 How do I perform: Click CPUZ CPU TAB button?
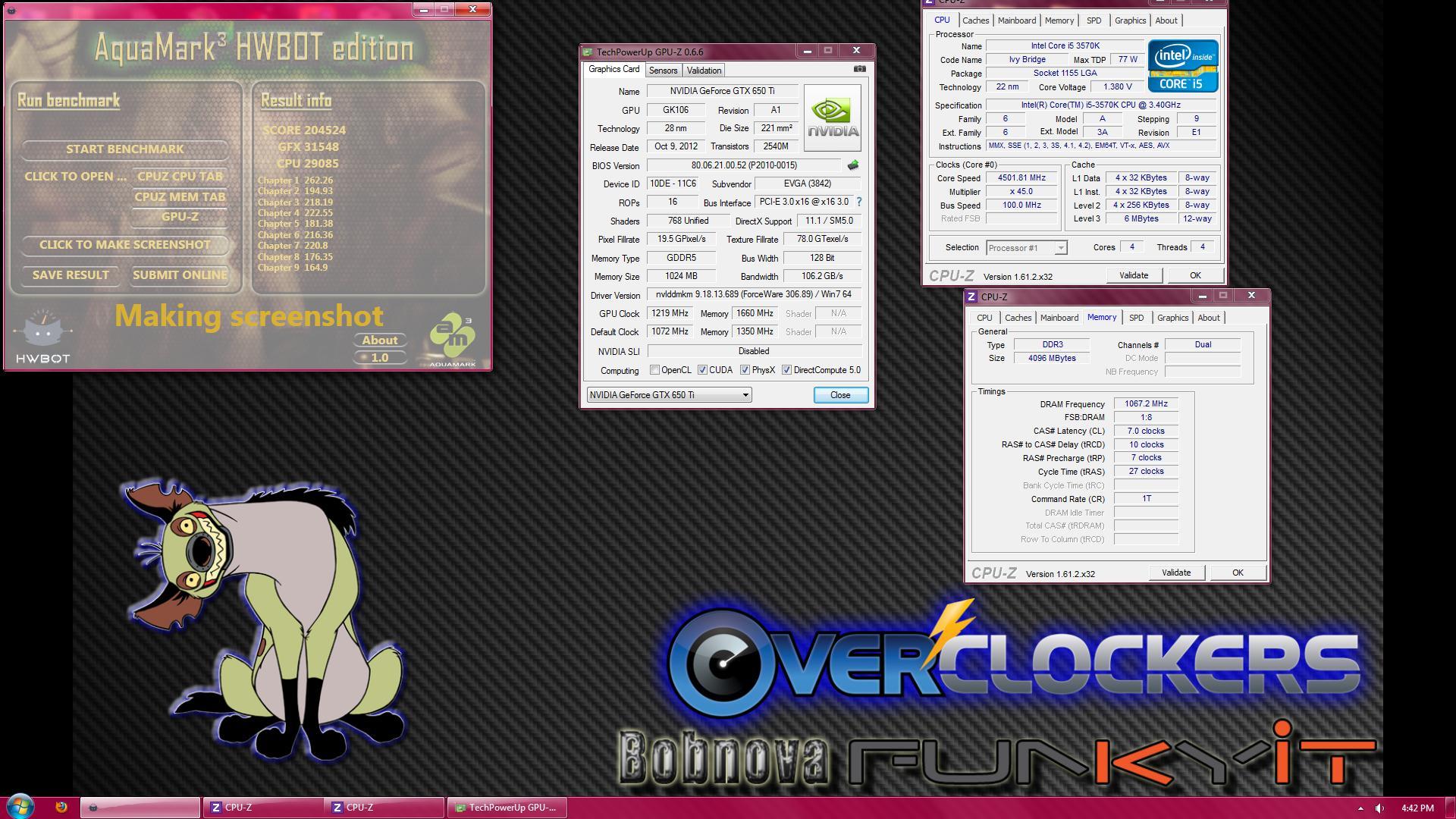point(180,177)
